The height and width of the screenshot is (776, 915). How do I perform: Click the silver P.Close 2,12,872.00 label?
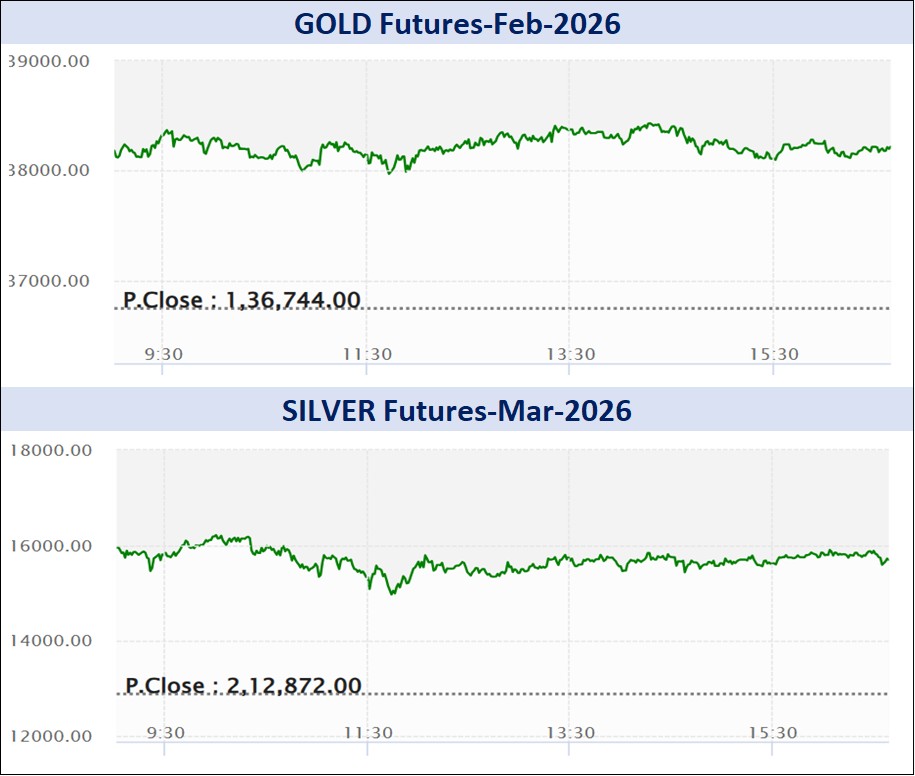click(242, 685)
